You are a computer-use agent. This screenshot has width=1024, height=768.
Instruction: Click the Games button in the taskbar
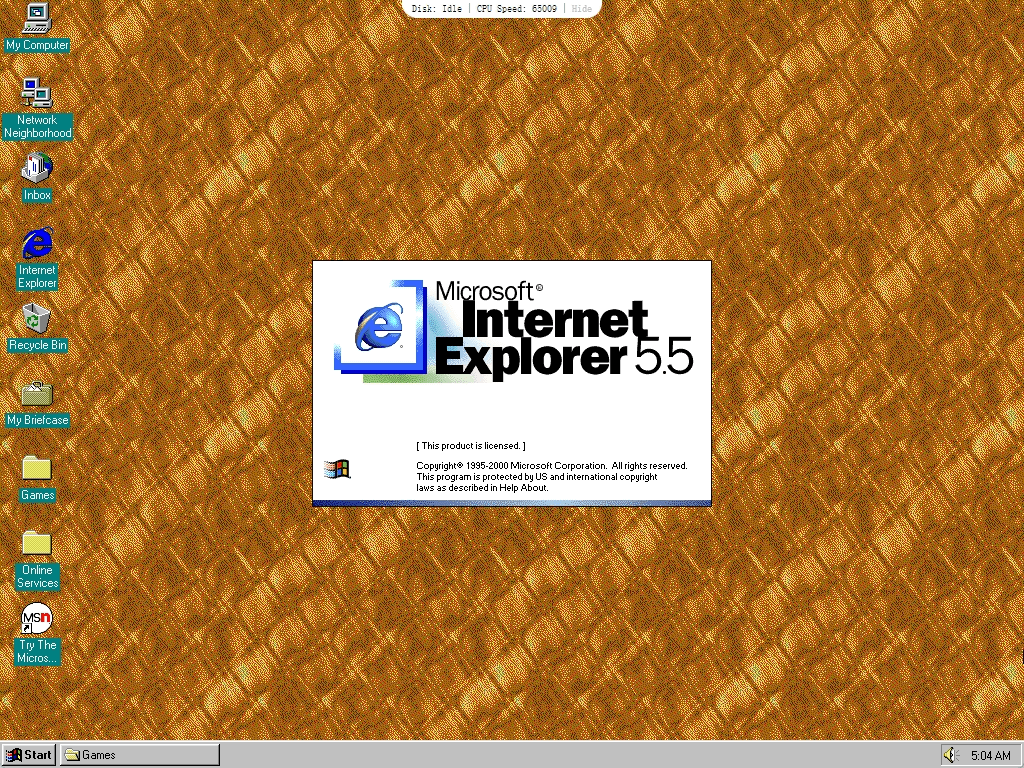coord(140,755)
